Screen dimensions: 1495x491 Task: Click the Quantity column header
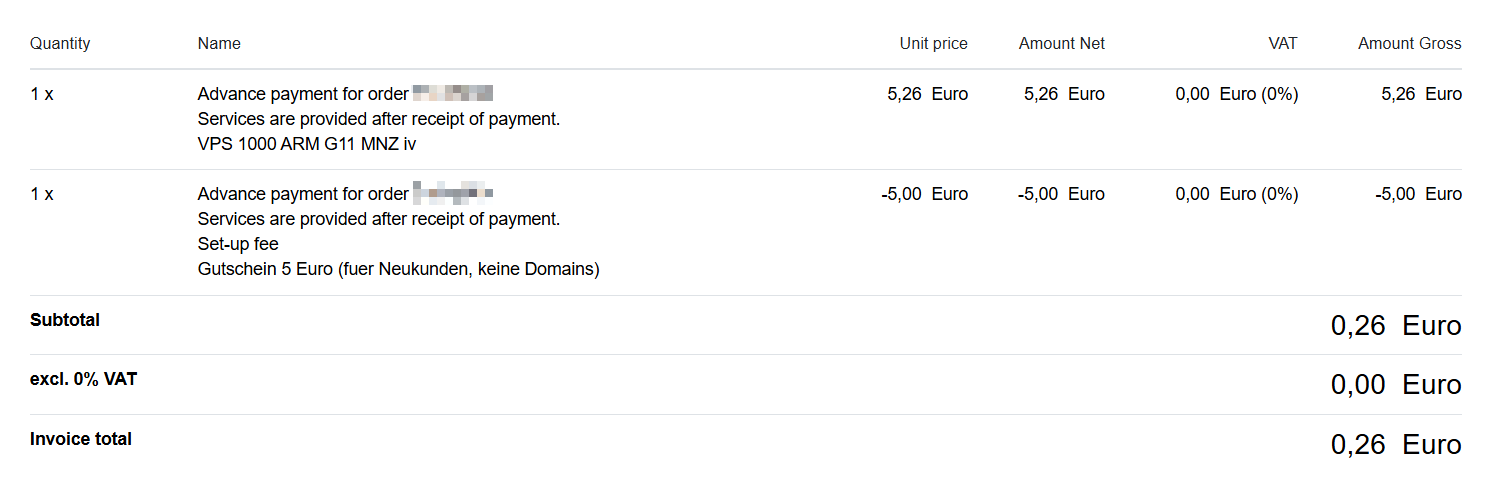tap(60, 43)
